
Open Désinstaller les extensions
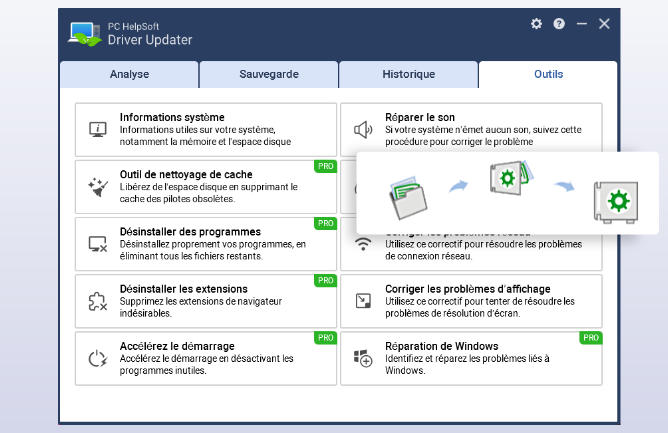(x=206, y=301)
